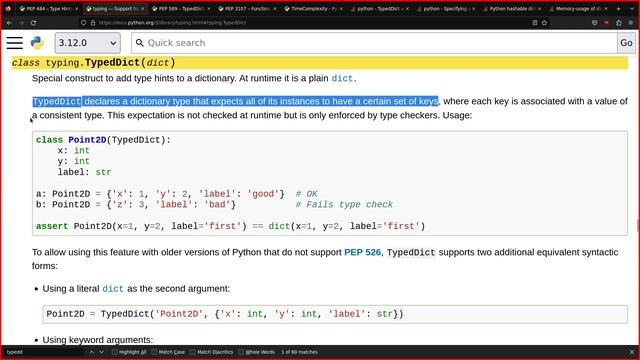Click the red extension icon in the toolbar
The image size is (640, 360).
[607, 23]
